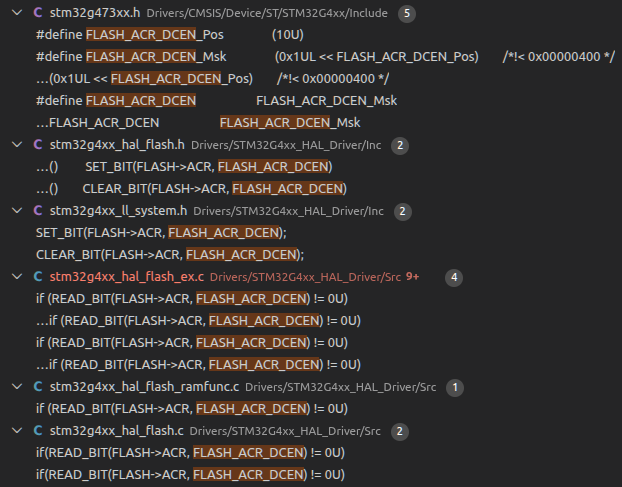Open '…() CLEAR_BIT(FLASH->ACR, FLASH_ACR_DCEN)' match
The height and width of the screenshot is (487, 622).
coord(191,189)
